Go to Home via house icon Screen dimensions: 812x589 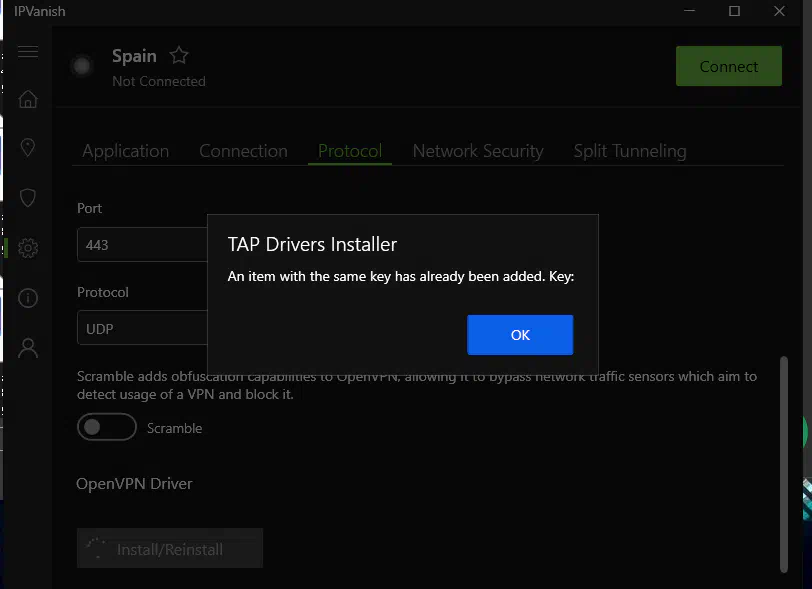tap(28, 99)
